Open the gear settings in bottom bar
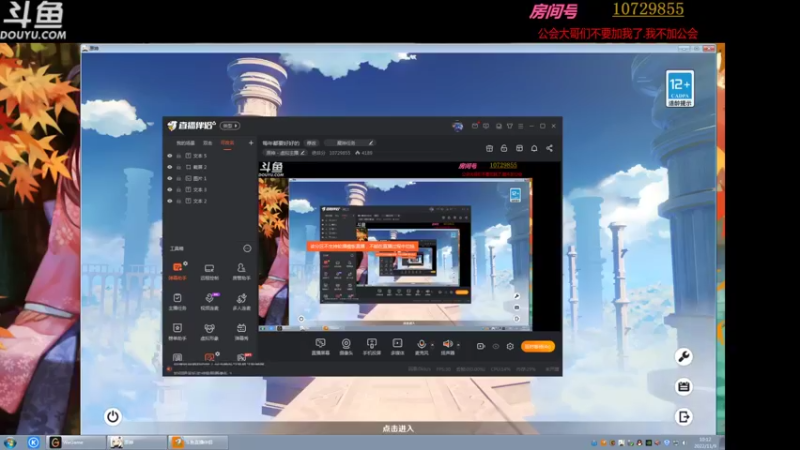The width and height of the screenshot is (800, 450). pyautogui.click(x=510, y=346)
